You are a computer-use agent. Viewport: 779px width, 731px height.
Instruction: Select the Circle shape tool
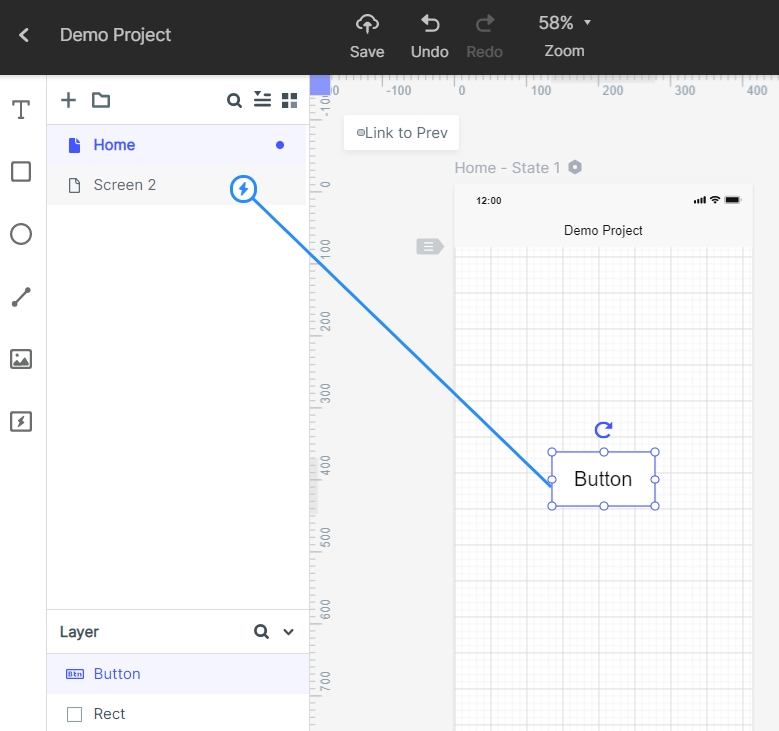(x=21, y=234)
